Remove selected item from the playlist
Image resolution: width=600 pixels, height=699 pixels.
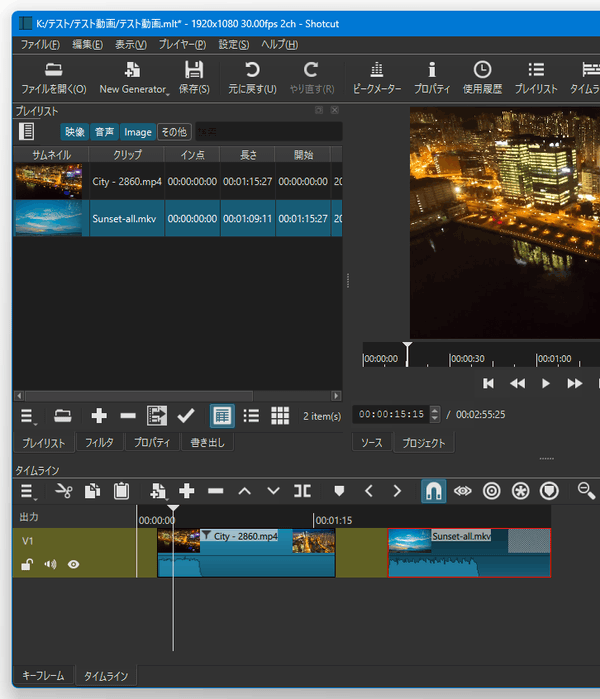click(x=128, y=416)
